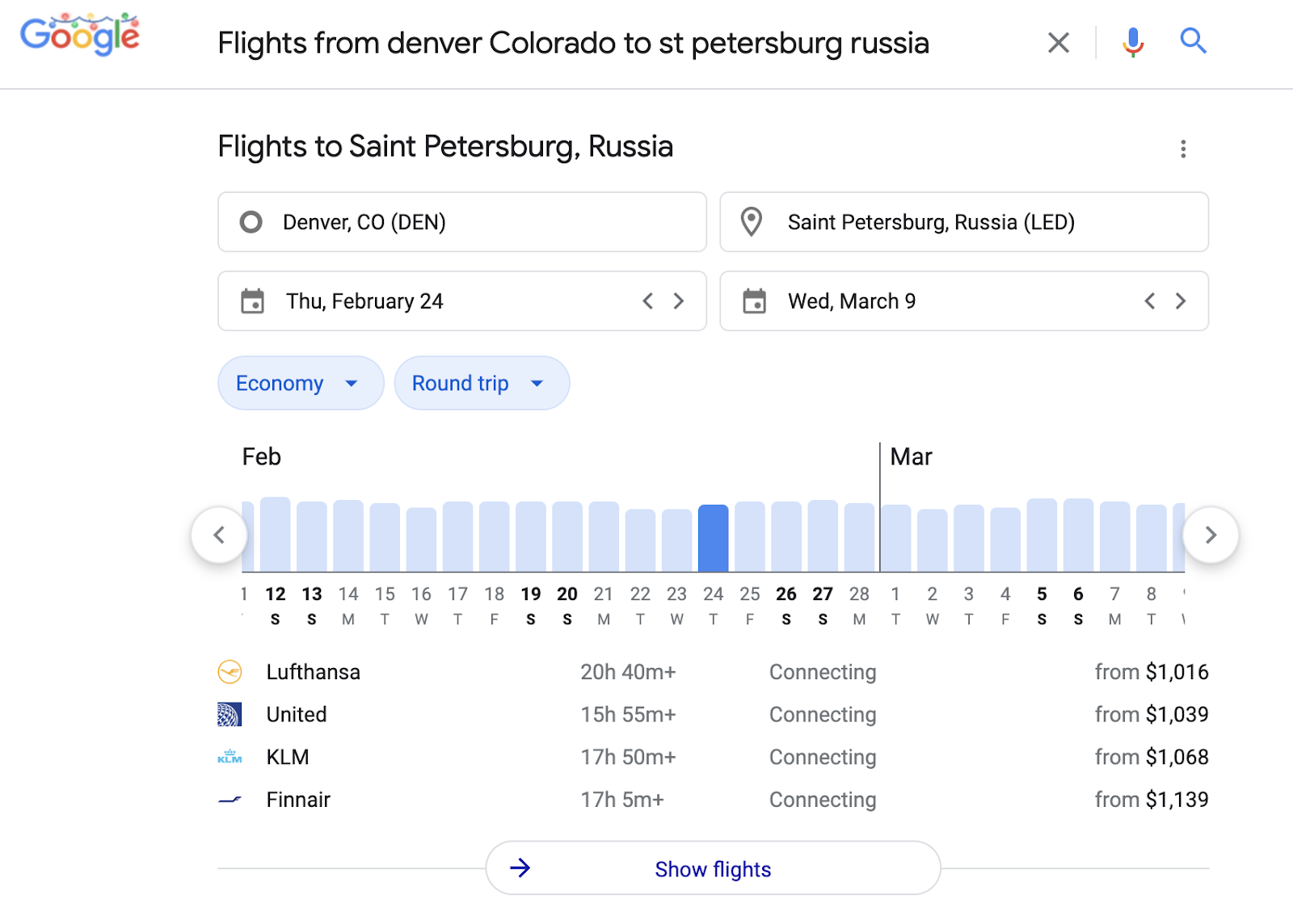Edit the Denver, CO (DEN) origin field
Screen dimensions: 1293x924
click(462, 222)
